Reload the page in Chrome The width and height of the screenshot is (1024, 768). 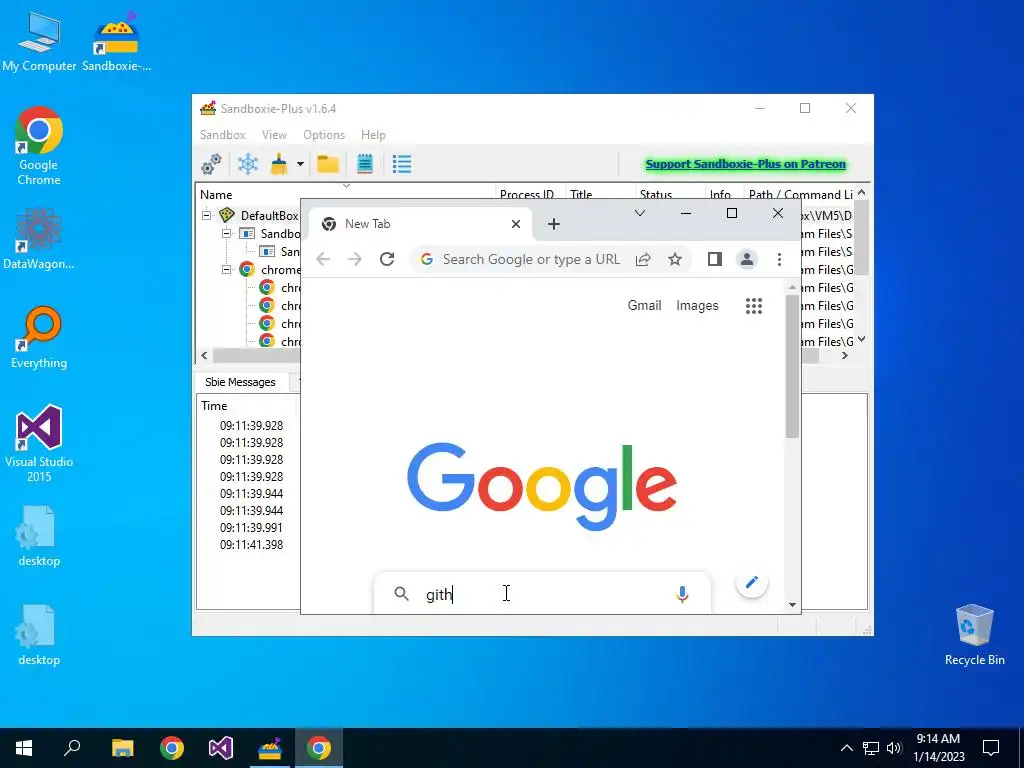[x=387, y=259]
